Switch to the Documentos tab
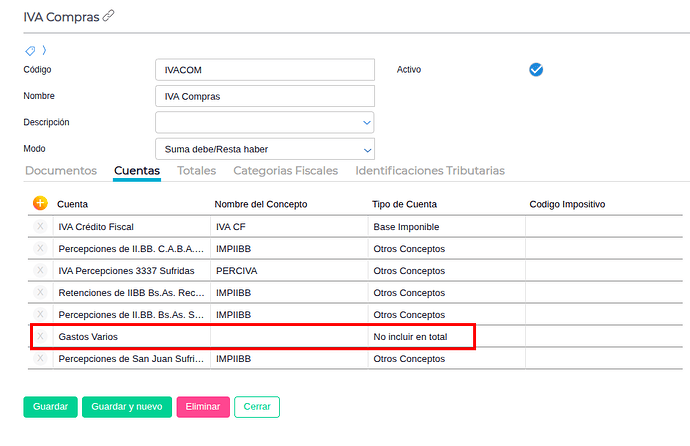Image resolution: width=690 pixels, height=446 pixels. [61, 171]
